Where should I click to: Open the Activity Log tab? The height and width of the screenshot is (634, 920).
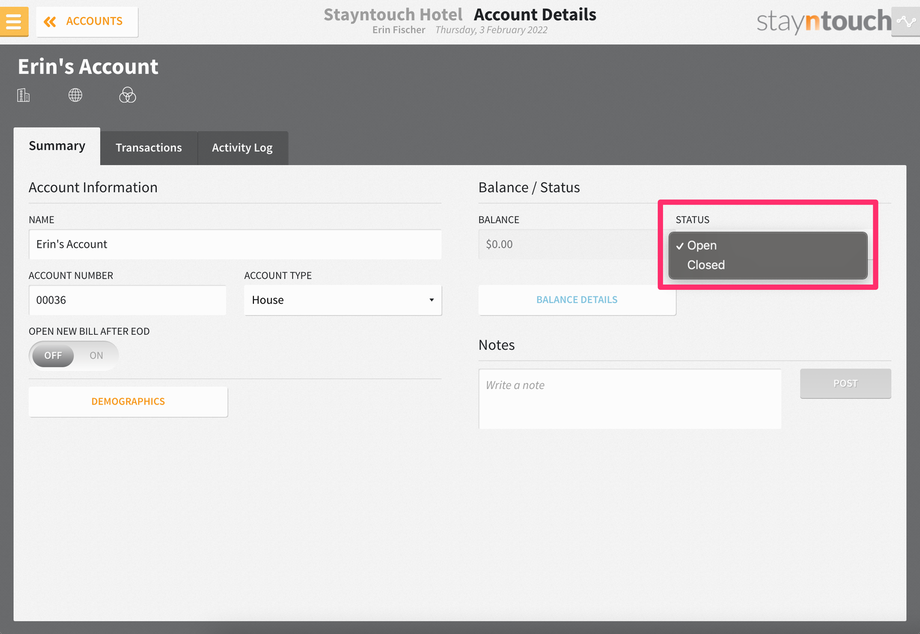pos(242,148)
